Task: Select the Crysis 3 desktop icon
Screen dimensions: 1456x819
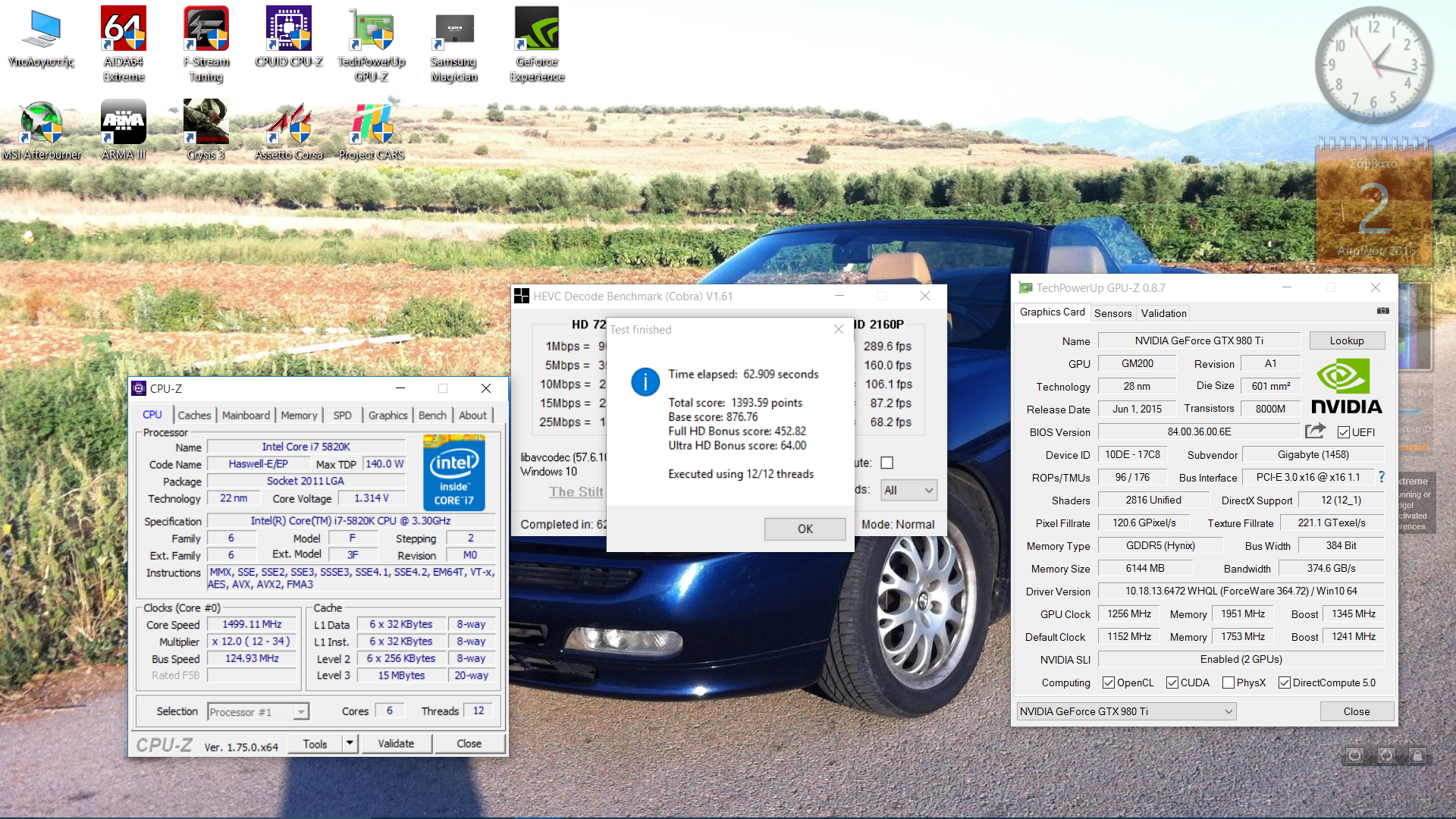Action: click(x=206, y=130)
